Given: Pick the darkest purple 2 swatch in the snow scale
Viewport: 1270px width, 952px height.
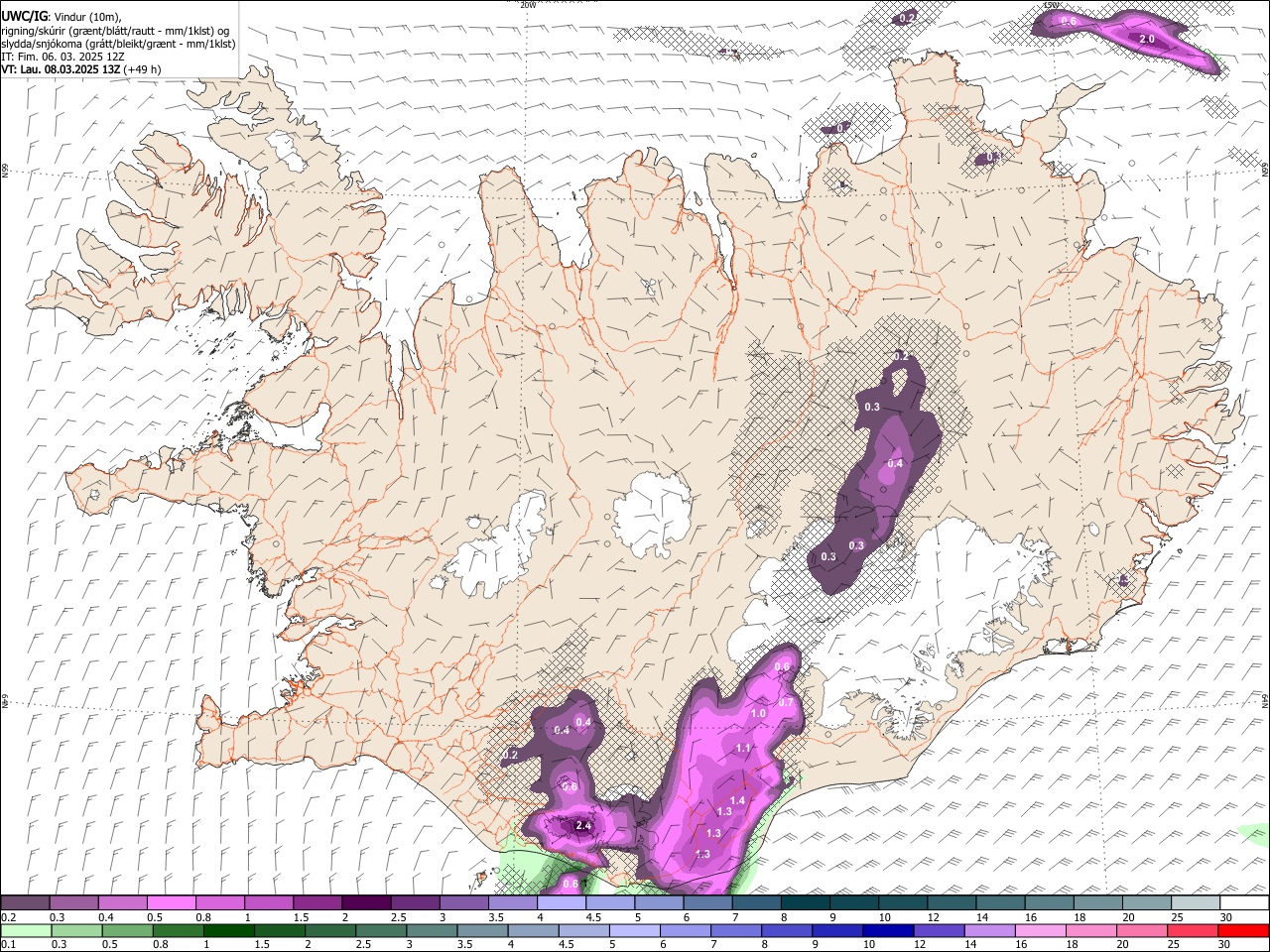Looking at the screenshot, I should pos(366,903).
